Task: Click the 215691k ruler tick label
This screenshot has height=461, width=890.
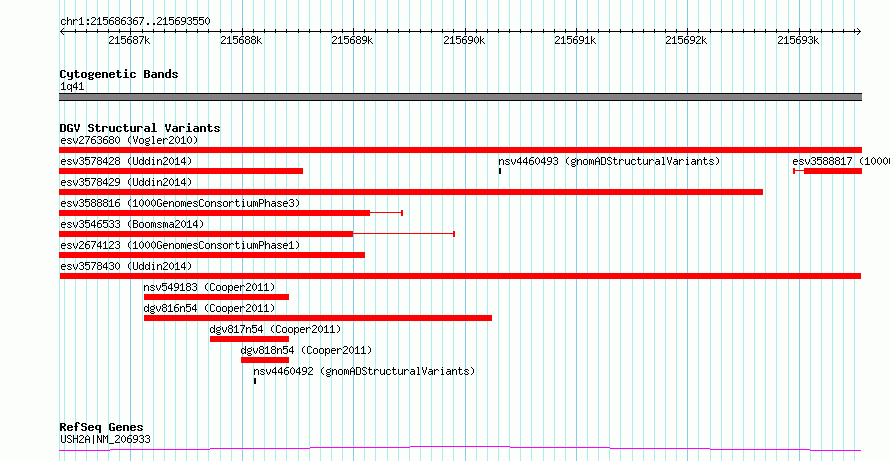Action: tap(576, 40)
